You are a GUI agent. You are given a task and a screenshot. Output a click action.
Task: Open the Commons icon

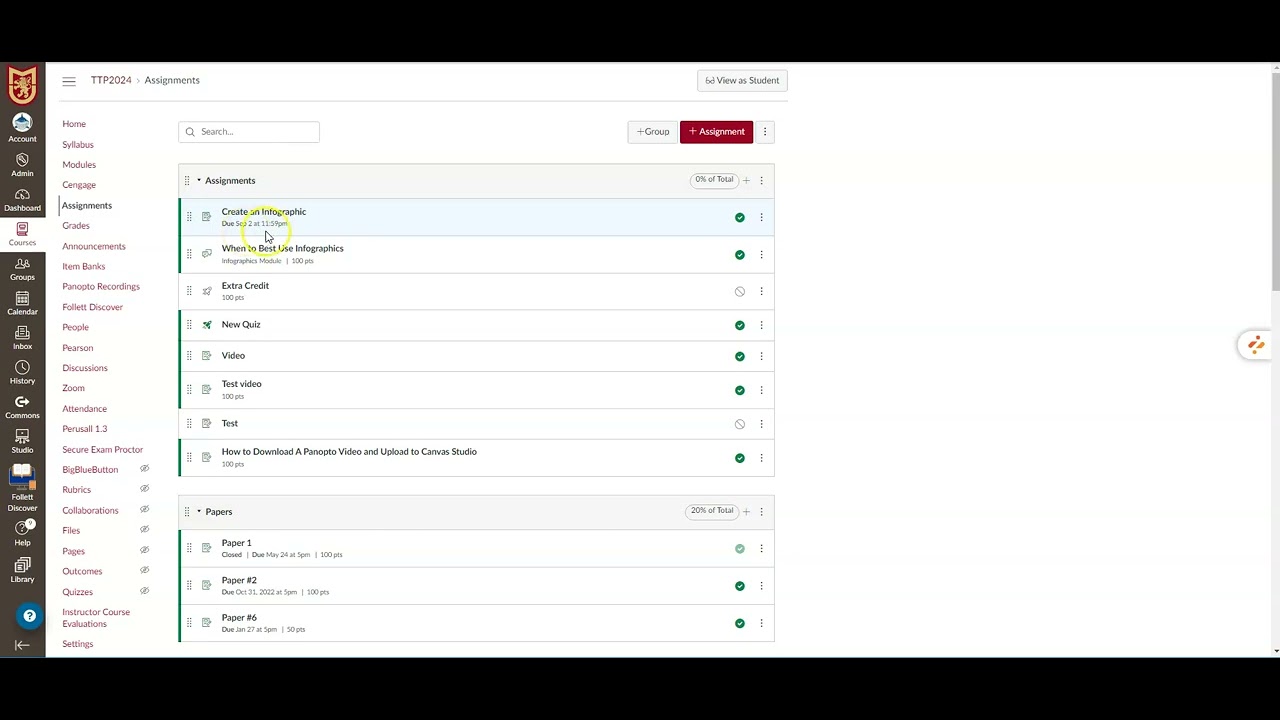(22, 407)
